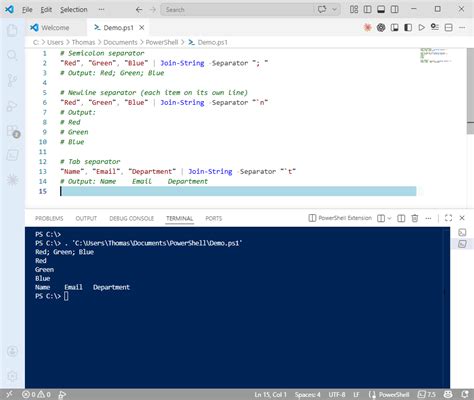Switch to the PORTS panel tab
Image resolution: width=474 pixels, height=400 pixels.
pyautogui.click(x=213, y=218)
